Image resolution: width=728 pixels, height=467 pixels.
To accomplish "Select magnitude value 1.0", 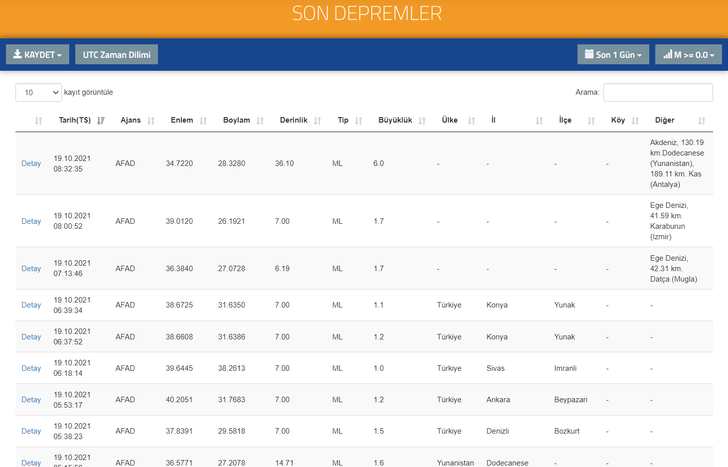I will pyautogui.click(x=378, y=368).
